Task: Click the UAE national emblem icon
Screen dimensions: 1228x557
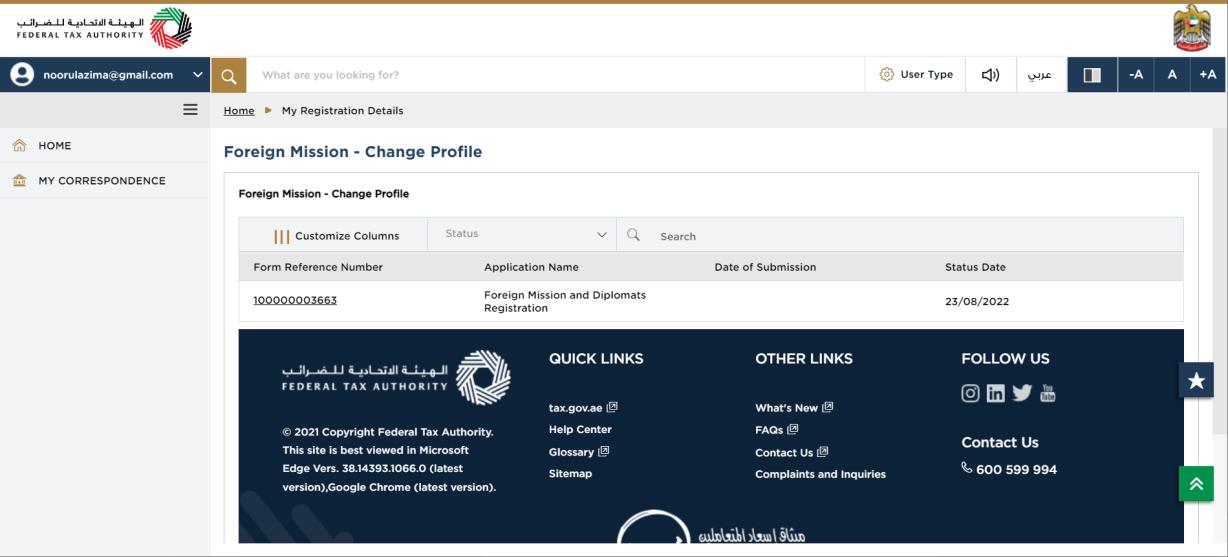Action: coord(1191,29)
